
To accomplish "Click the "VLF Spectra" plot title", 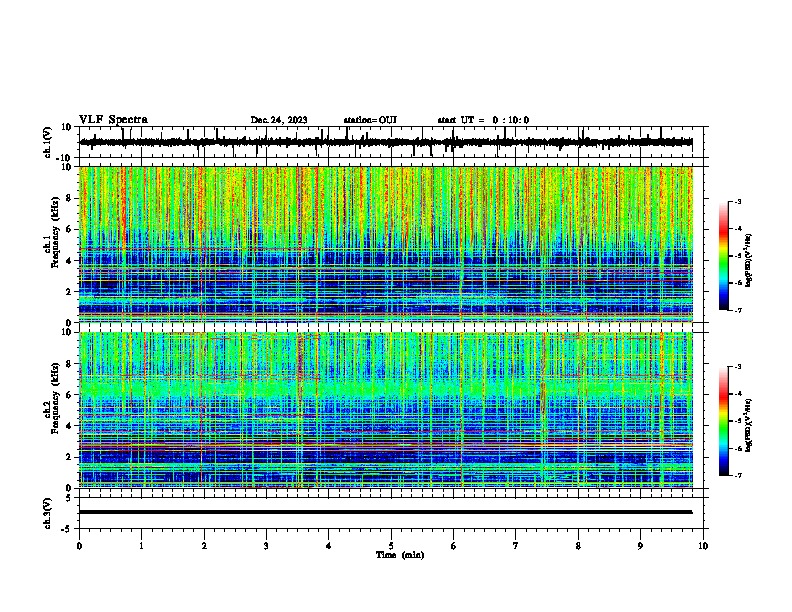I will click(x=113, y=120).
